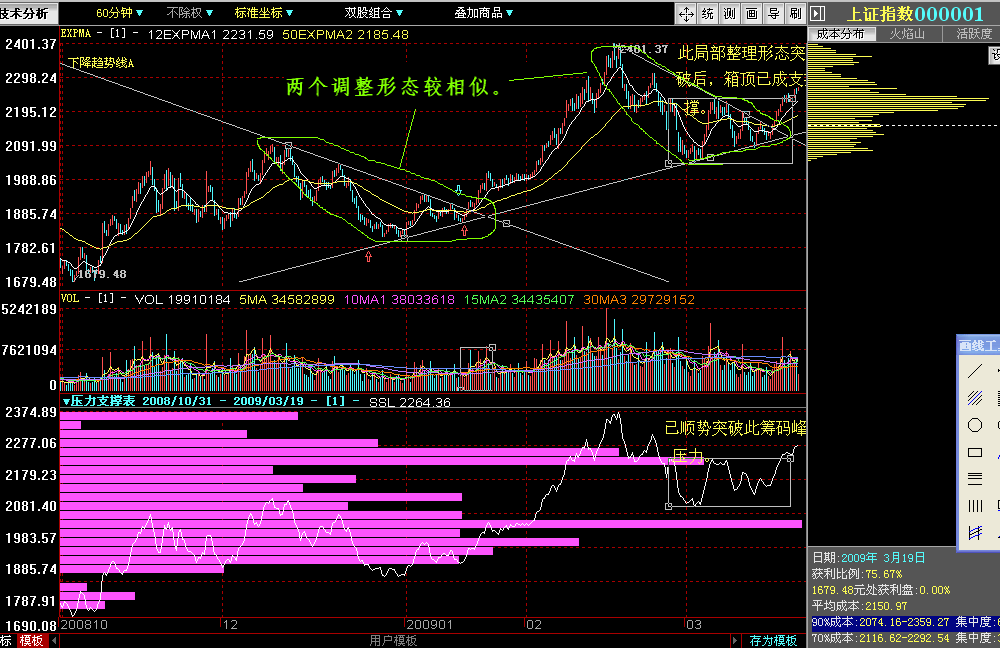Select the horizontal lines drawing tool
The height and width of the screenshot is (648, 1000).
[975, 478]
